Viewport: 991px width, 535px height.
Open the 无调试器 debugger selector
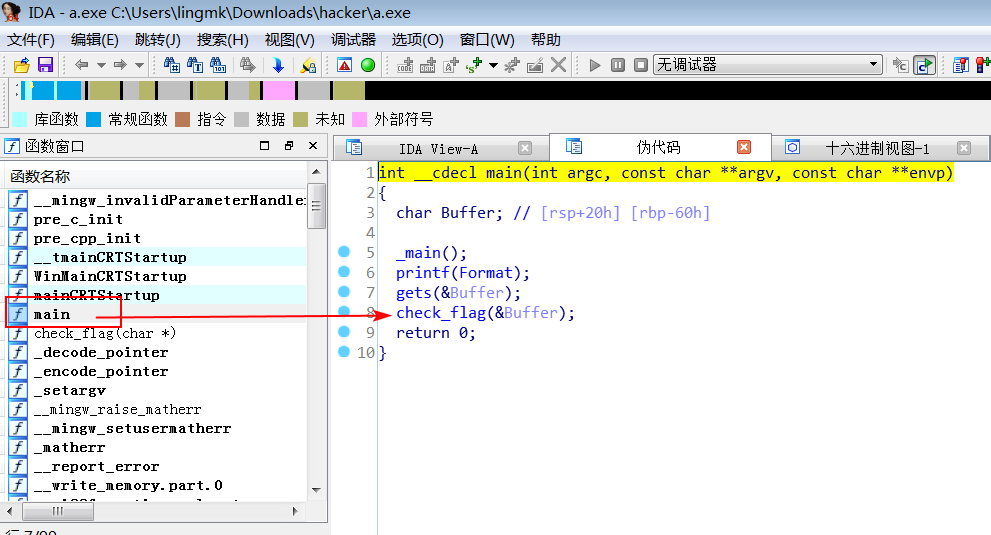(x=768, y=65)
